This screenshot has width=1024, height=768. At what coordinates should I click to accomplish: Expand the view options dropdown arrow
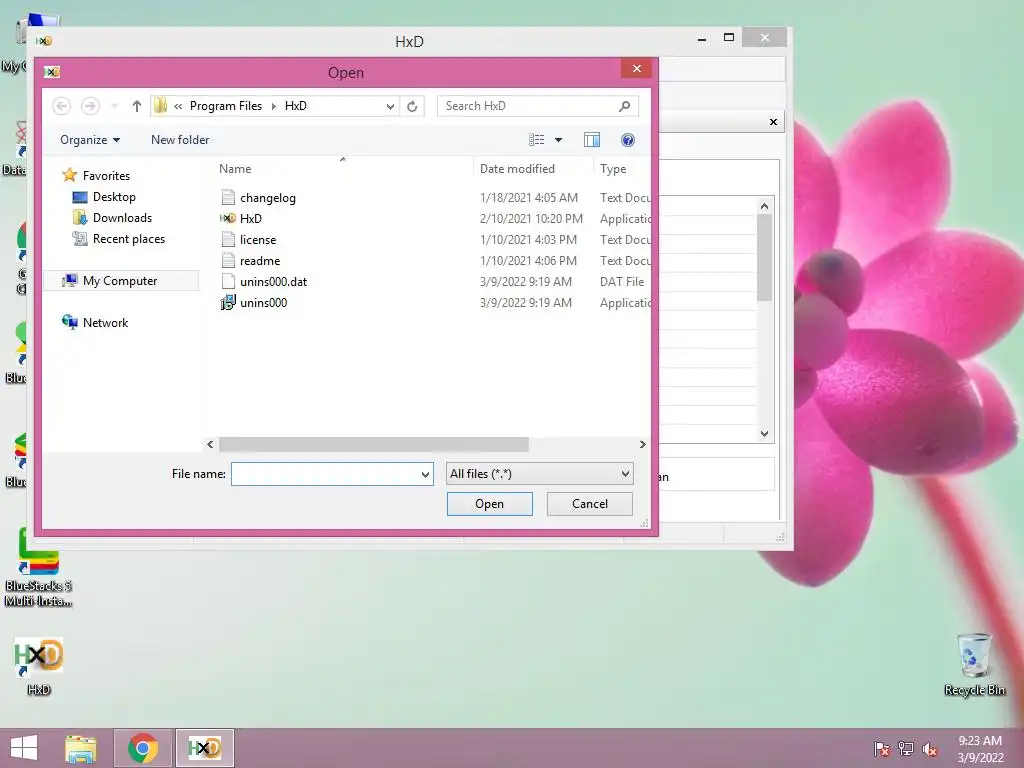pyautogui.click(x=558, y=140)
